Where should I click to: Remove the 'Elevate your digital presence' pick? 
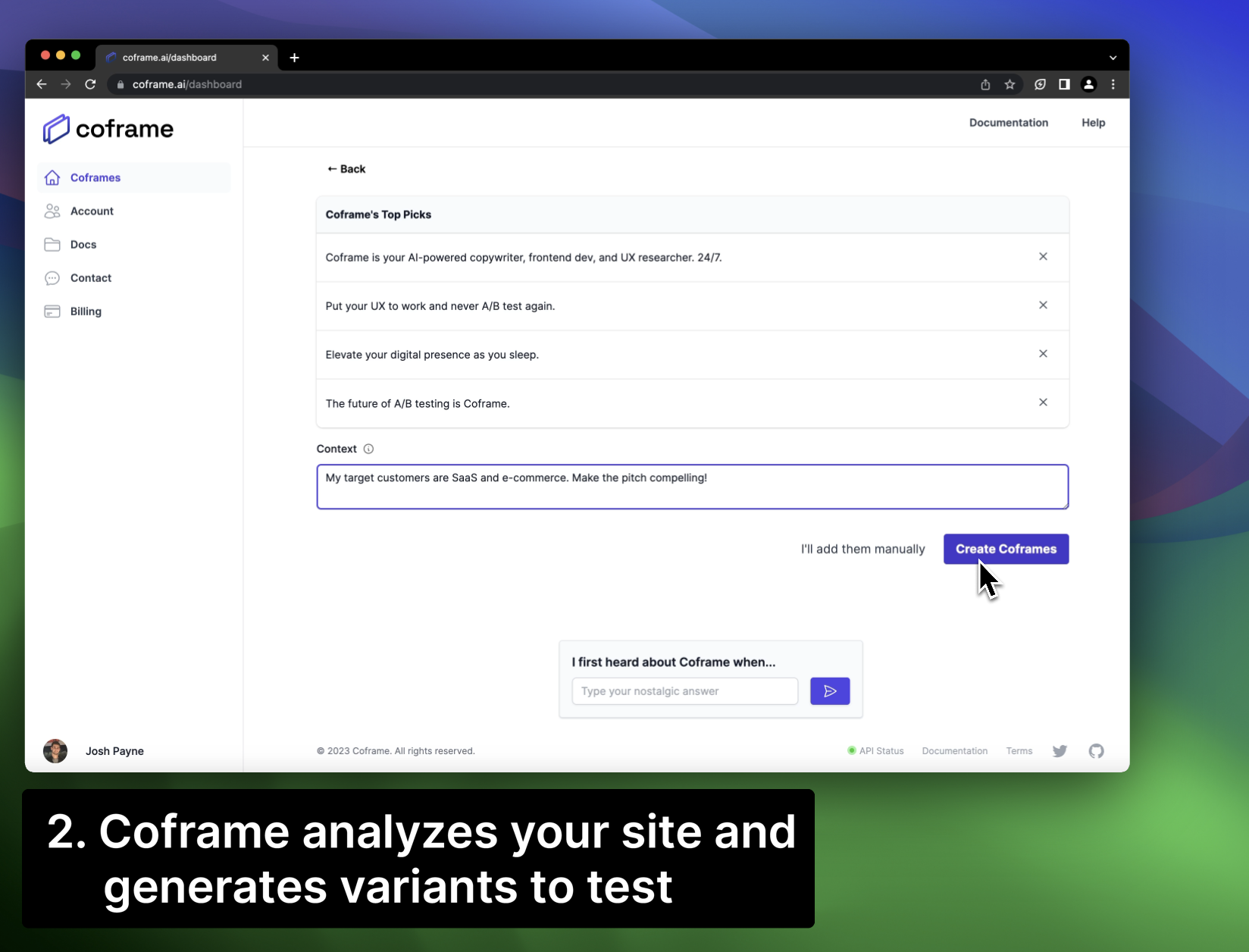pos(1043,353)
